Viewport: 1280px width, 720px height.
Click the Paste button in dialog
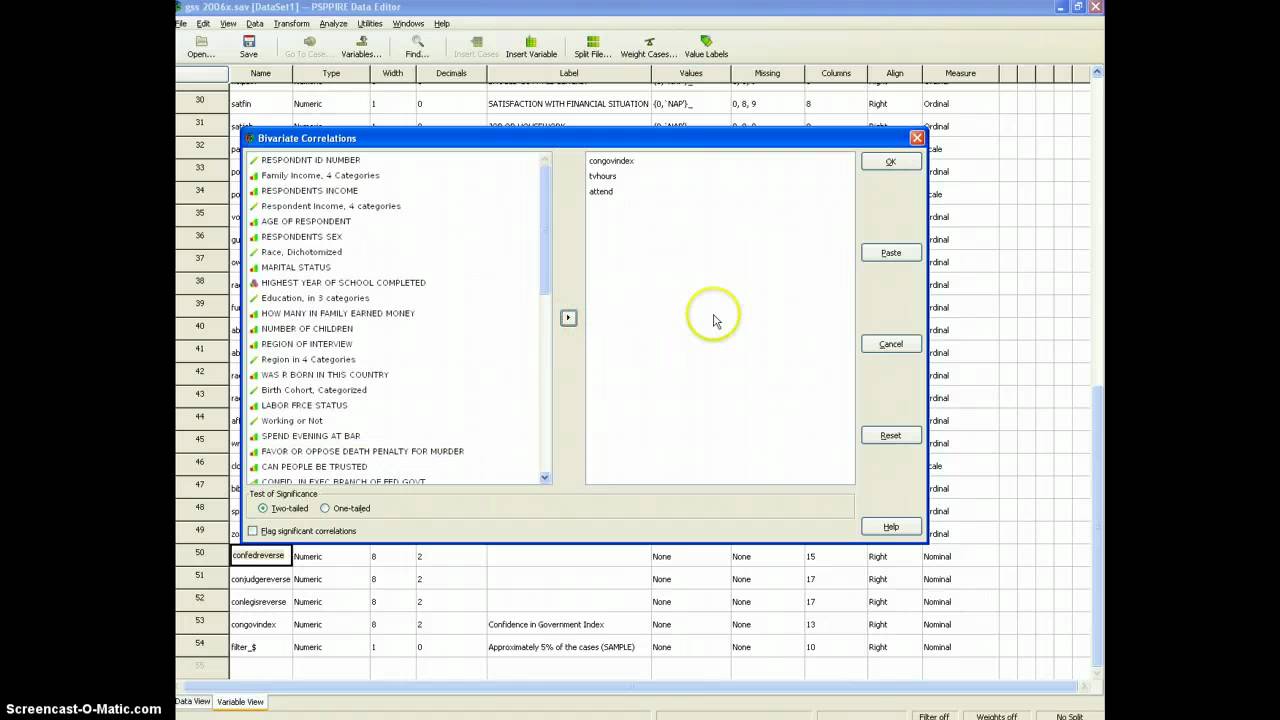coord(890,253)
